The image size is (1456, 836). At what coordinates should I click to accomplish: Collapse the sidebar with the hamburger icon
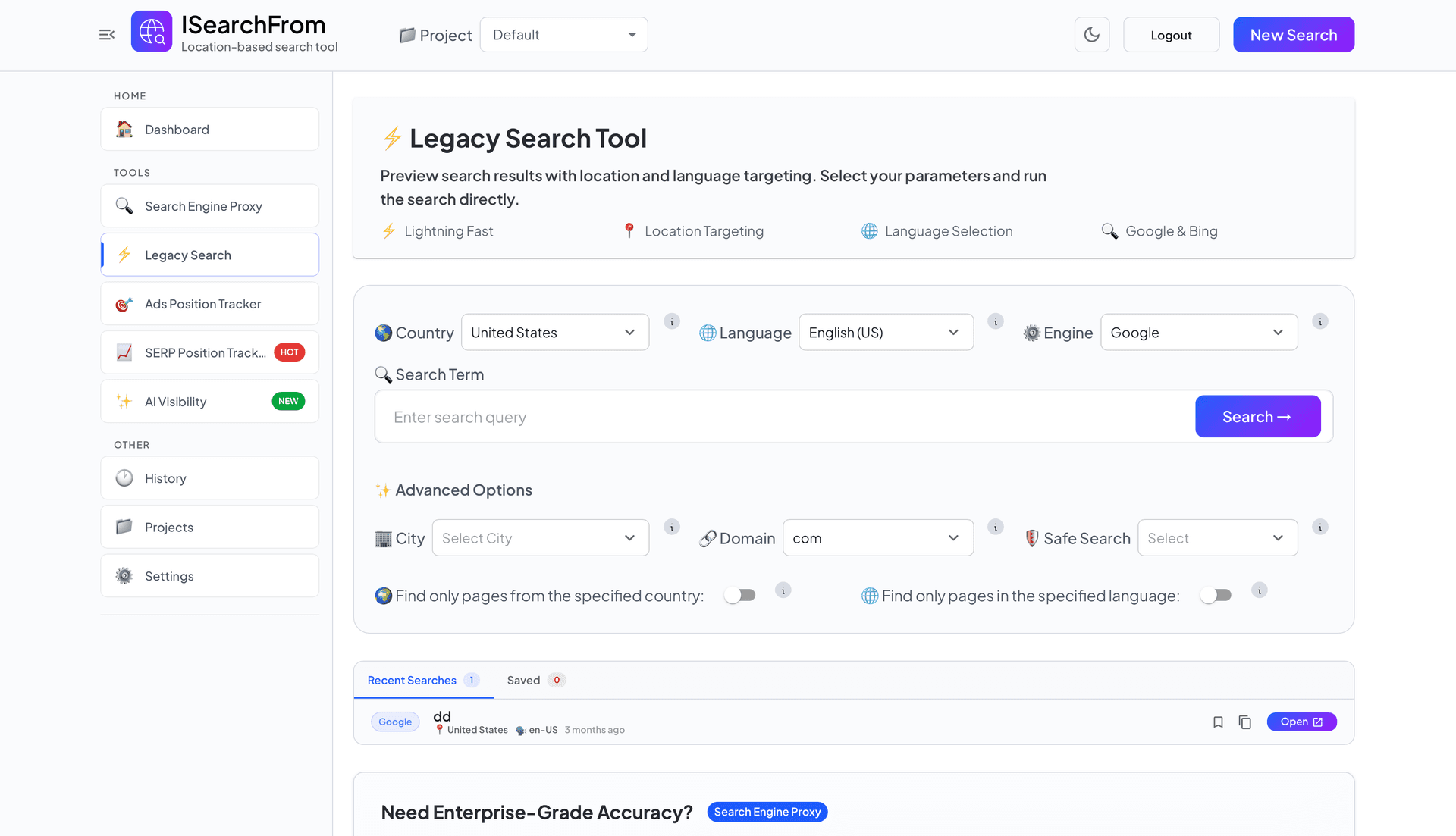click(x=107, y=35)
